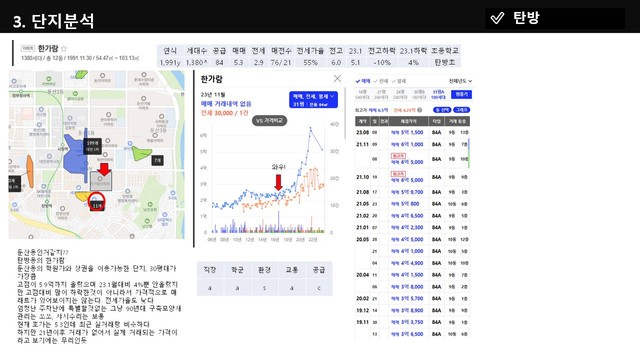Click the 타입 column header
The width and height of the screenshot is (640, 360).
[436, 121]
